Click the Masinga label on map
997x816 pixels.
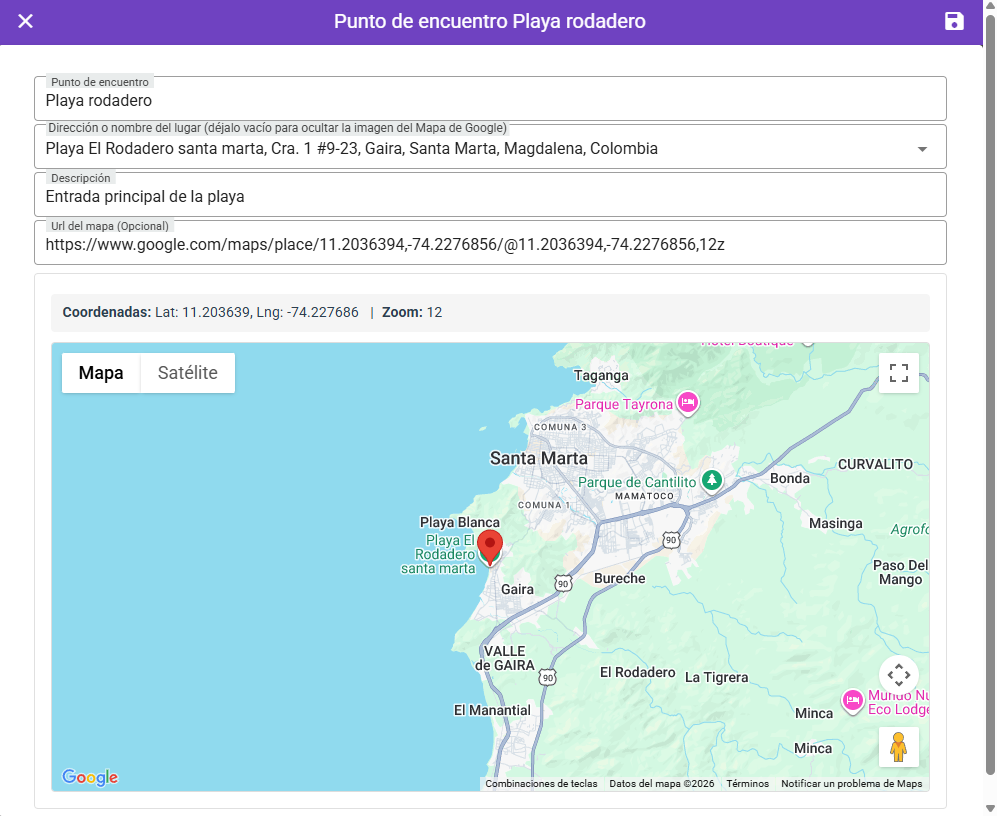point(835,523)
